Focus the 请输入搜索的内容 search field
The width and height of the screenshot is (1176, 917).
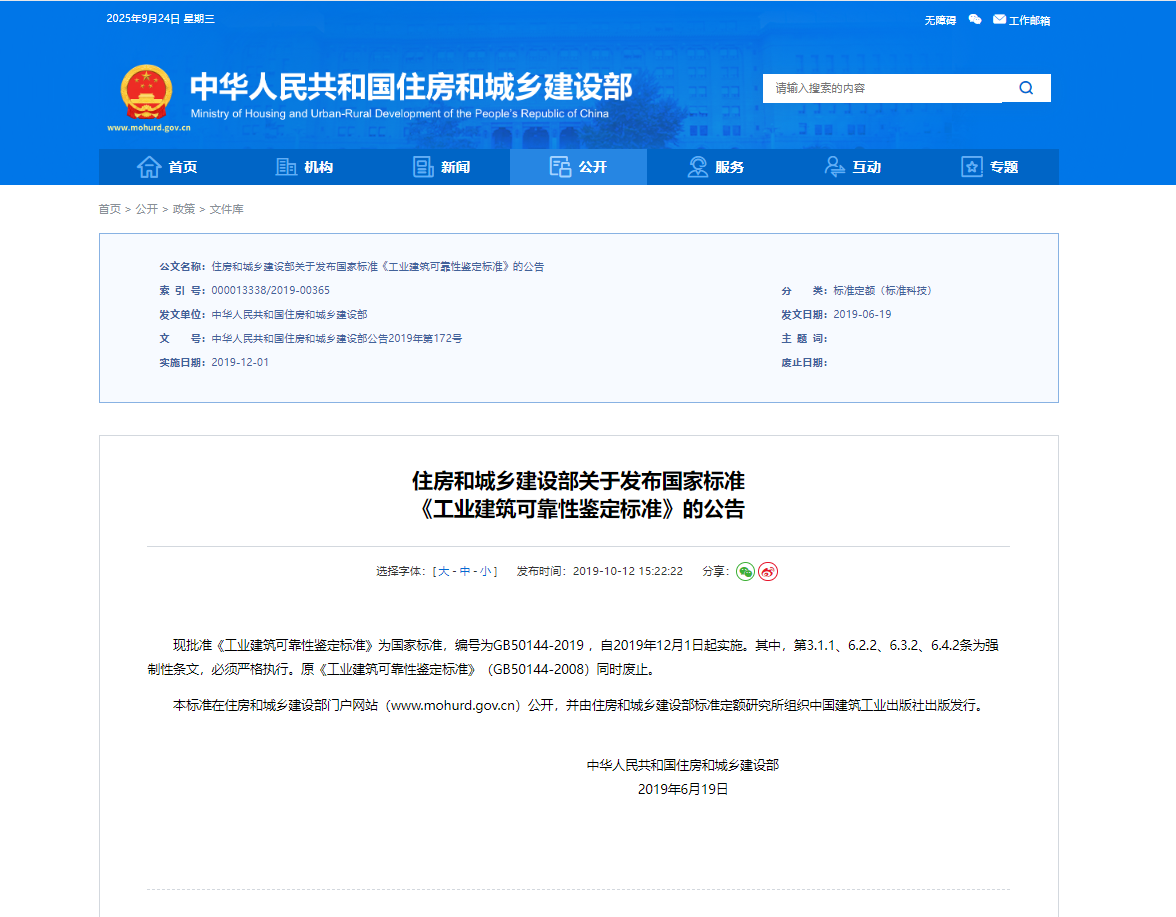(x=882, y=88)
